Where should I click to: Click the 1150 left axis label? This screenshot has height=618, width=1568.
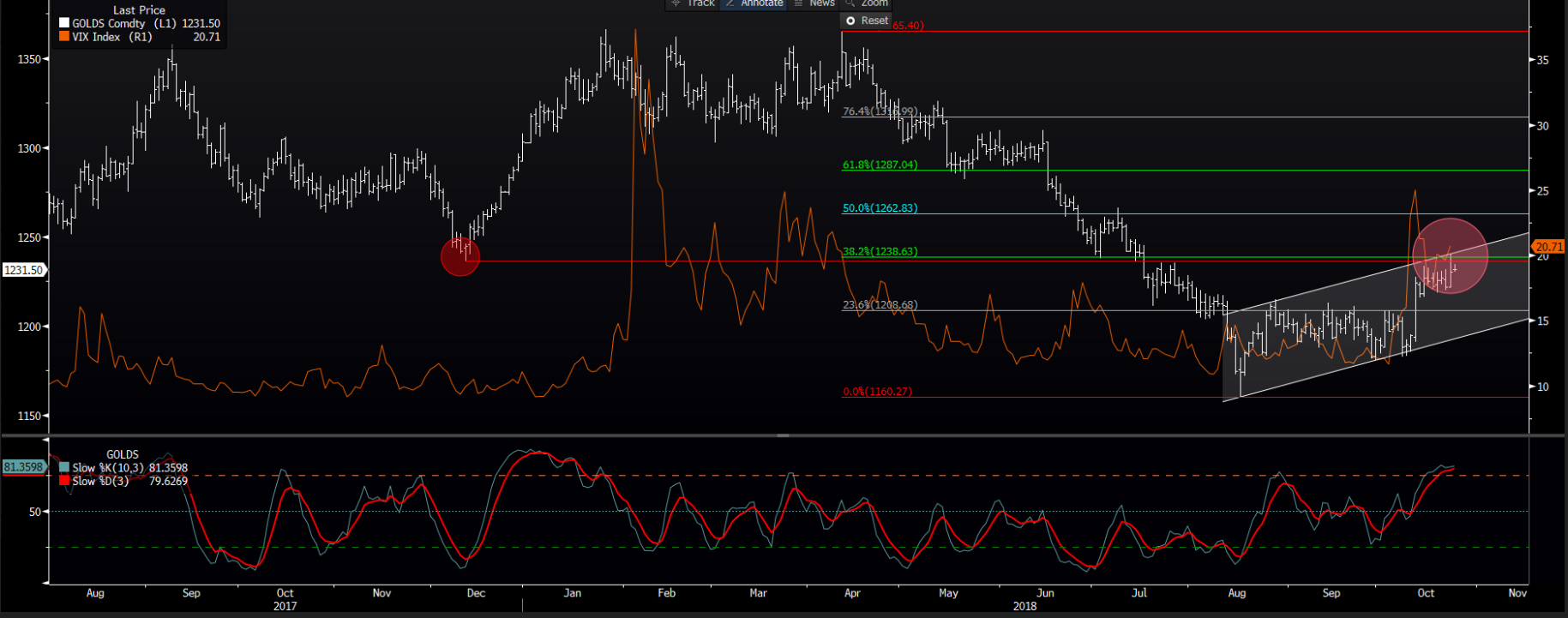[x=28, y=416]
